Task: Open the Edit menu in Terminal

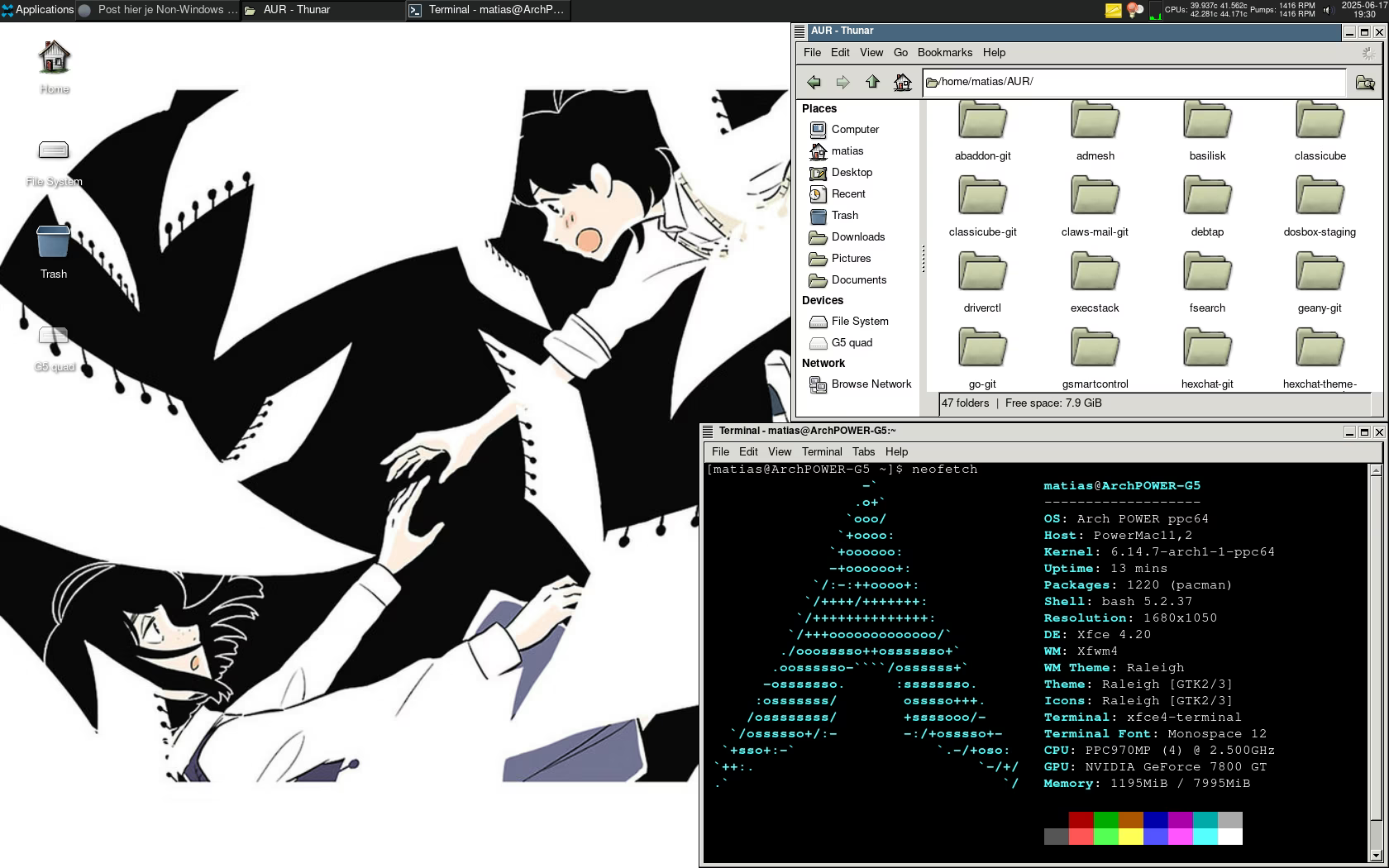Action: pos(748,451)
